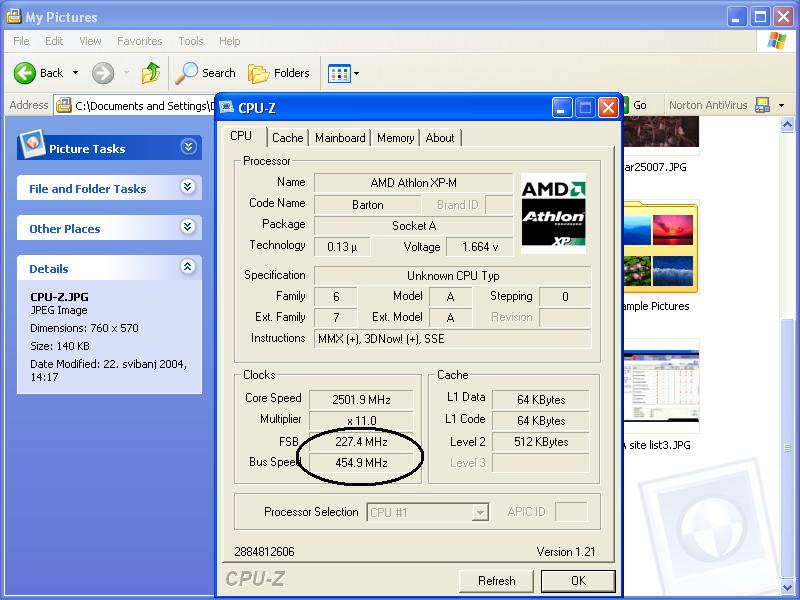Collapse the Details panel
The width and height of the screenshot is (800, 600).
(x=188, y=268)
